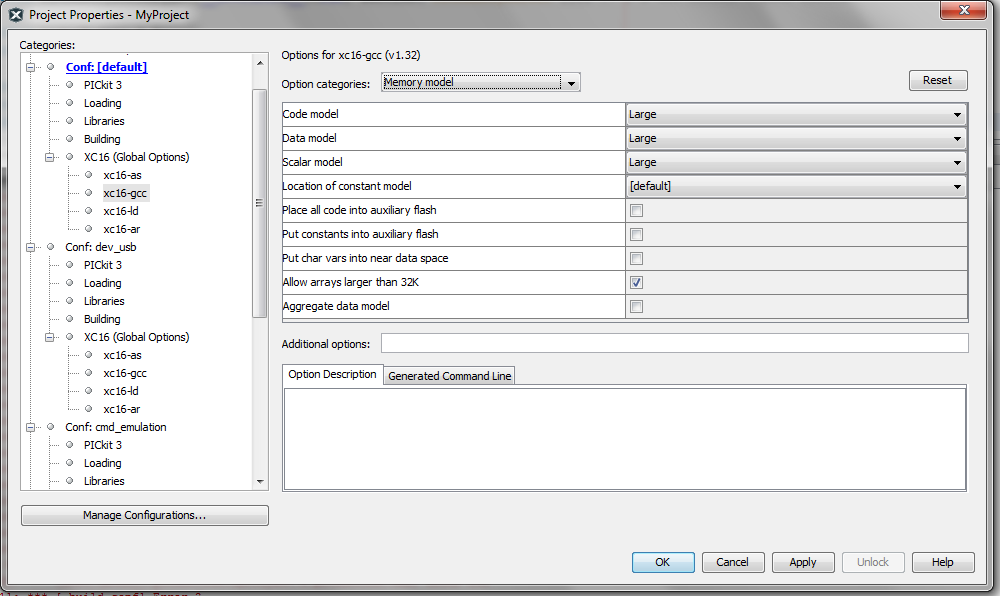This screenshot has width=1000, height=596.
Task: Uncheck Allow arrays larger than 32K
Action: point(636,282)
